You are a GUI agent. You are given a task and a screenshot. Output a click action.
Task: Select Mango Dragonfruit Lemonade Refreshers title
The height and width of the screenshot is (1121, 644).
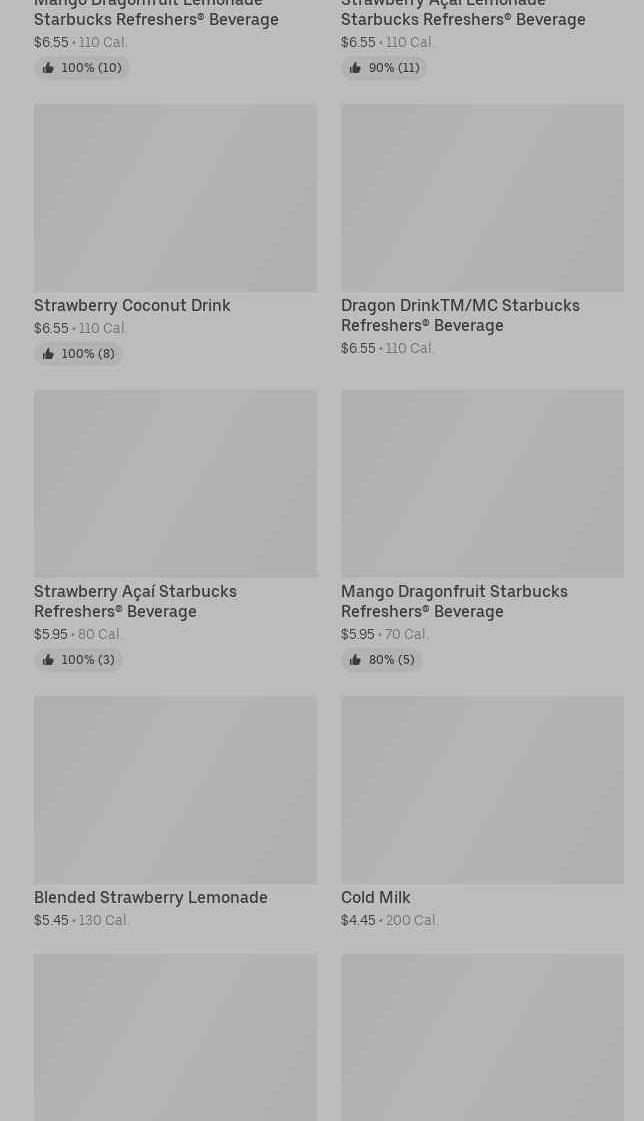click(156, 13)
